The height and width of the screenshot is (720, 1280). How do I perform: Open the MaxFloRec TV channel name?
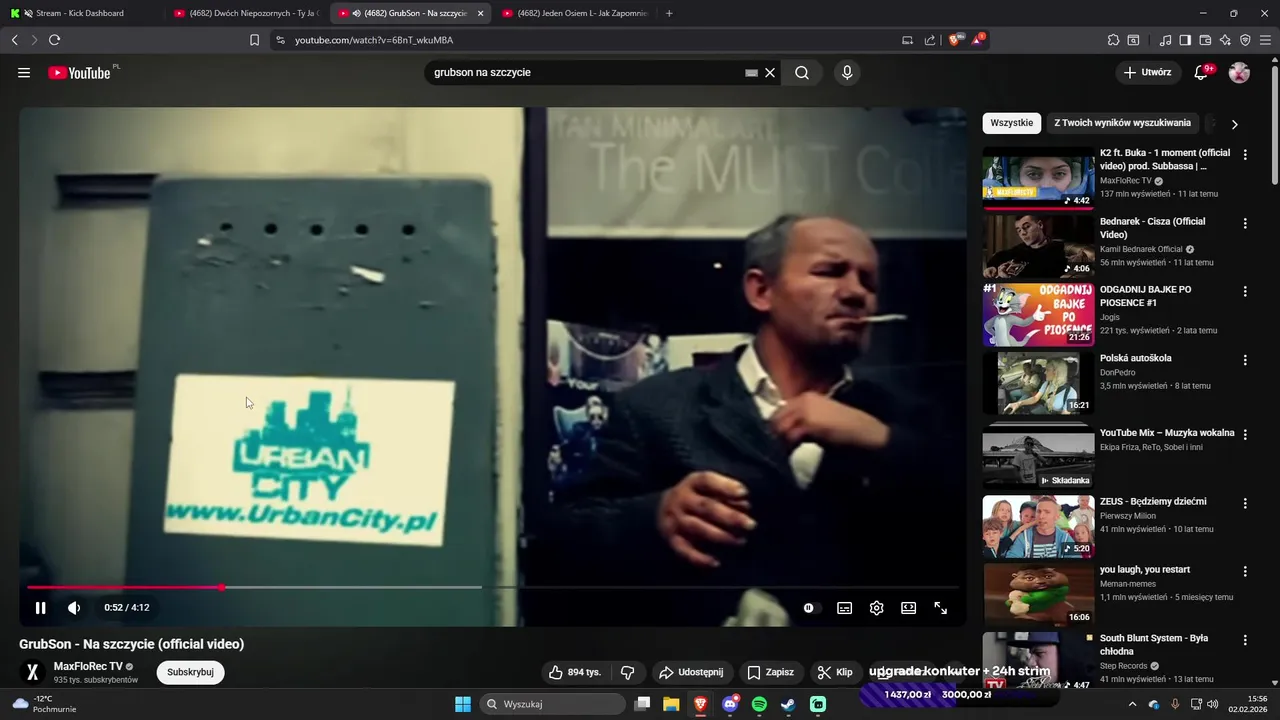coord(88,666)
